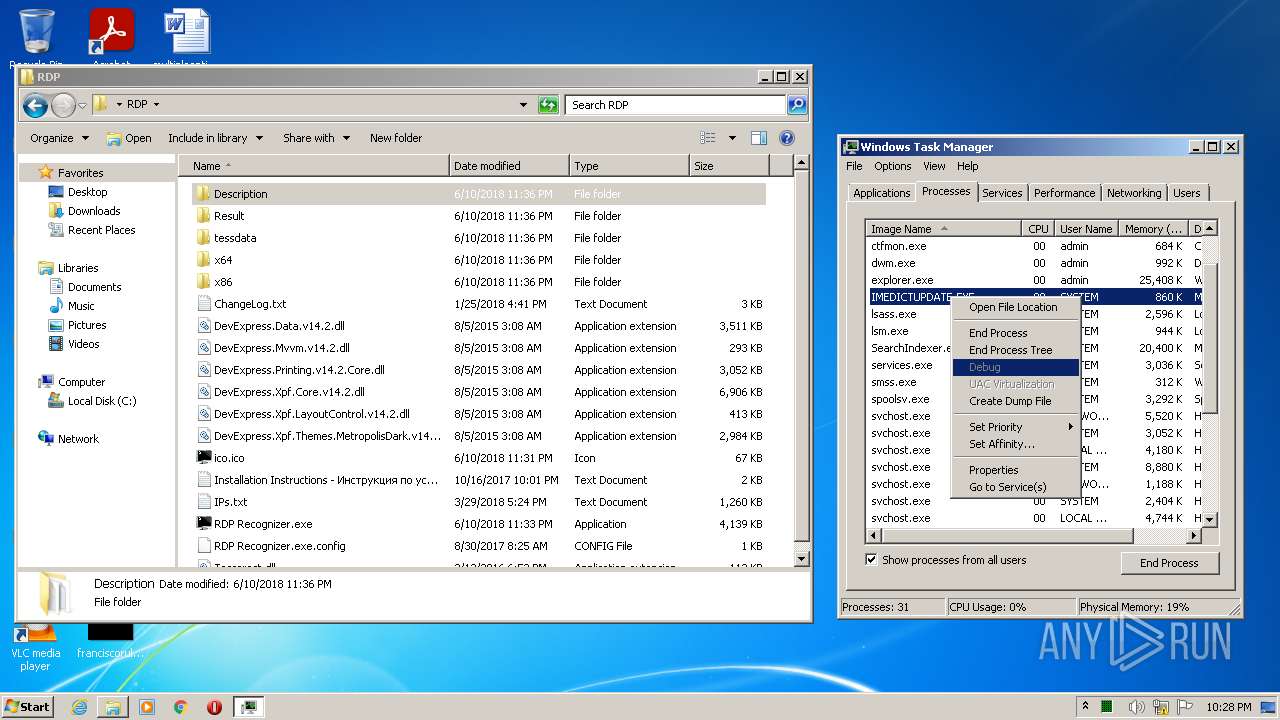The width and height of the screenshot is (1280, 720).
Task: Open Task Manager taskbar icon
Action: point(249,707)
